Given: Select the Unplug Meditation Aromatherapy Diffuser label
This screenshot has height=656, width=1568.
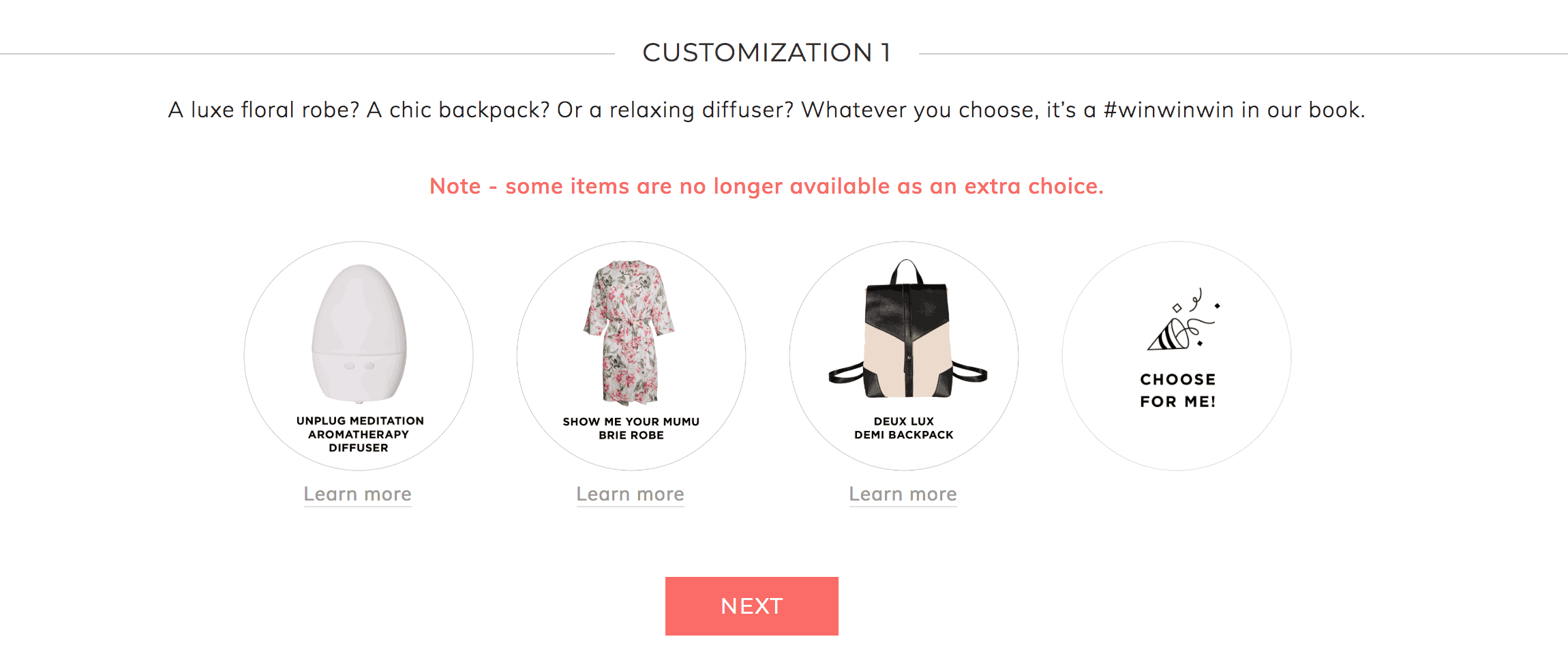Looking at the screenshot, I should (359, 434).
